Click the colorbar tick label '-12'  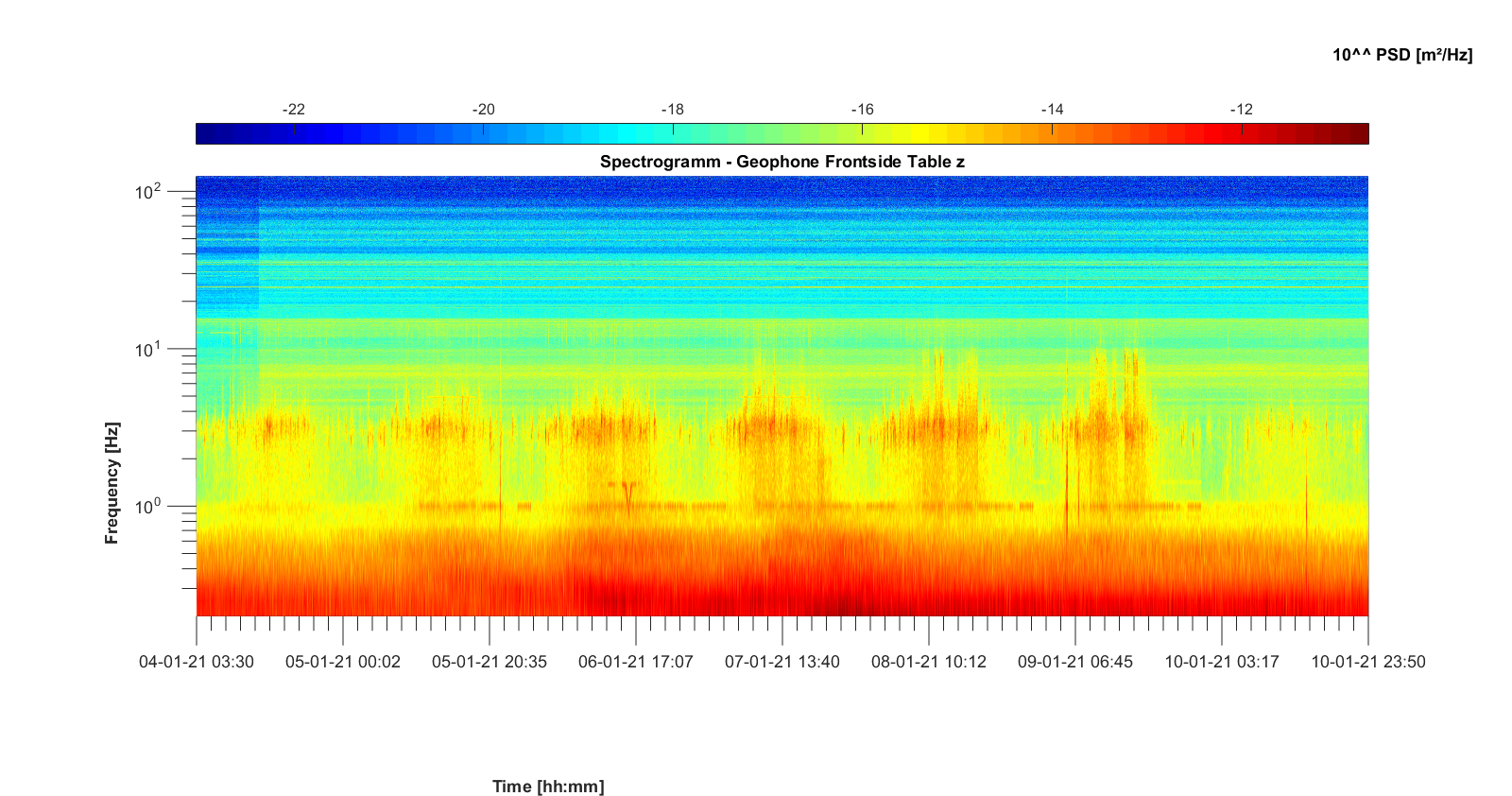[x=1241, y=110]
